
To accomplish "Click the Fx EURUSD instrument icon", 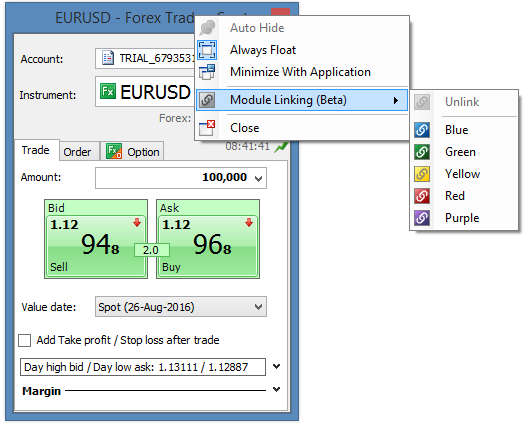I will point(108,91).
